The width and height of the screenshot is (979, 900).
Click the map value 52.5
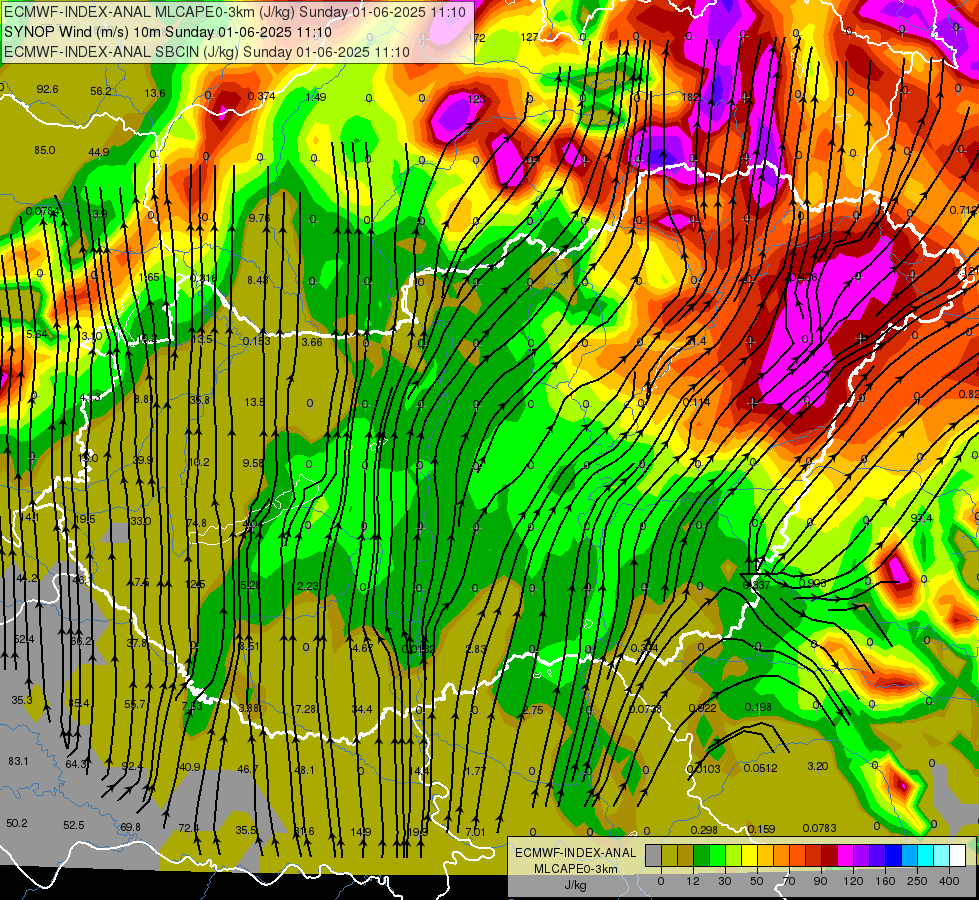pos(74,825)
